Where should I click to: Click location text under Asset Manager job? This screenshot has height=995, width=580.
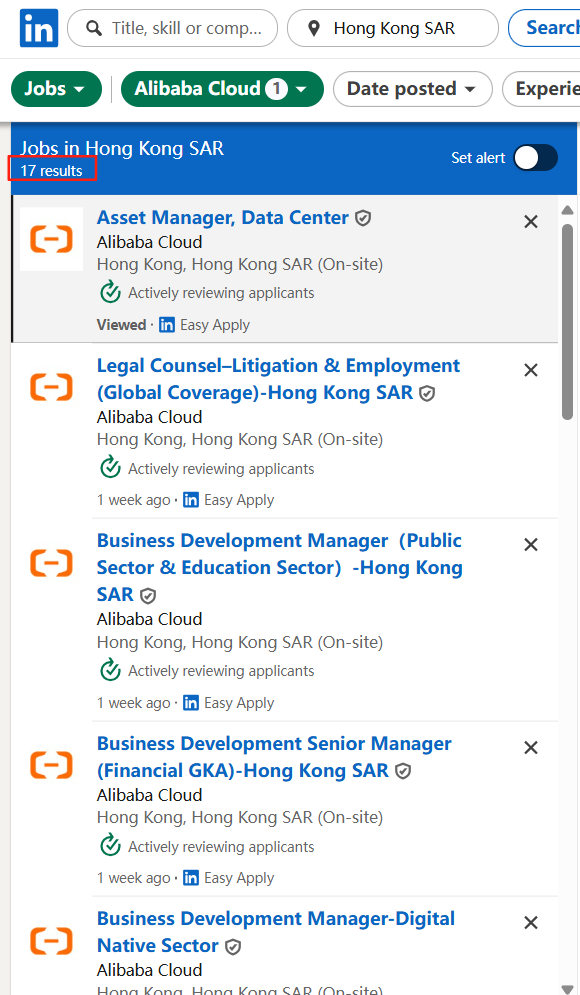coord(240,265)
